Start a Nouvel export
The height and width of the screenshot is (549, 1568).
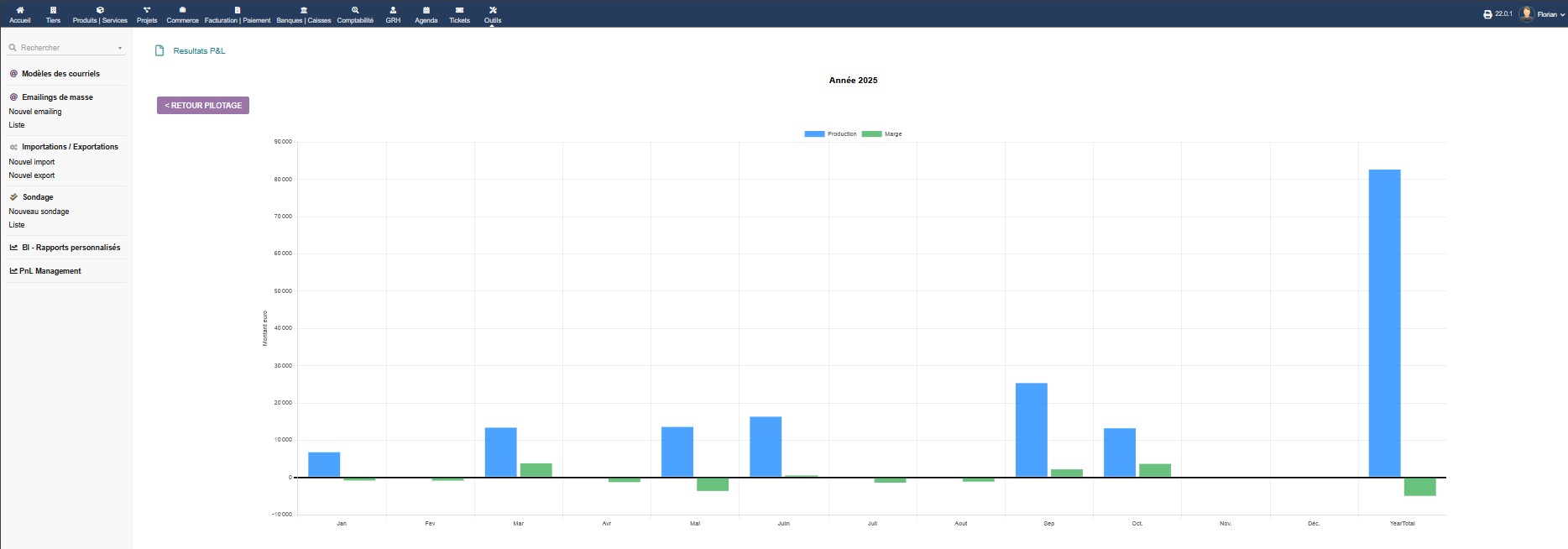(x=32, y=175)
